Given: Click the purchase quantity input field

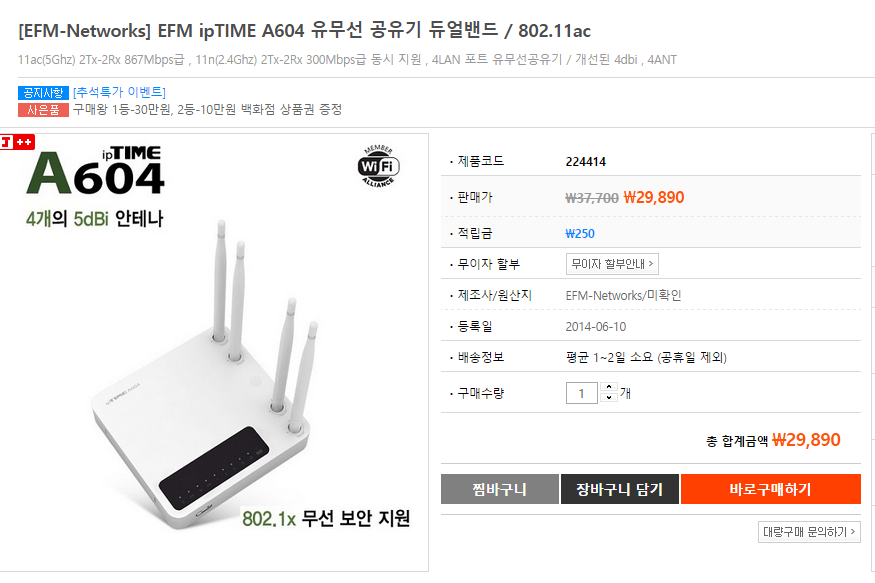Looking at the screenshot, I should click(581, 393).
